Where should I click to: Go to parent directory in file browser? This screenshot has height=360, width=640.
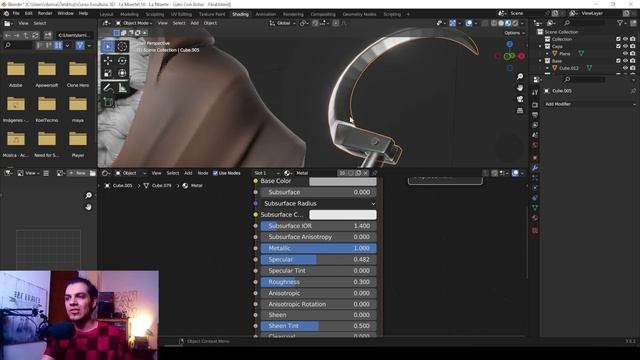click(26, 36)
